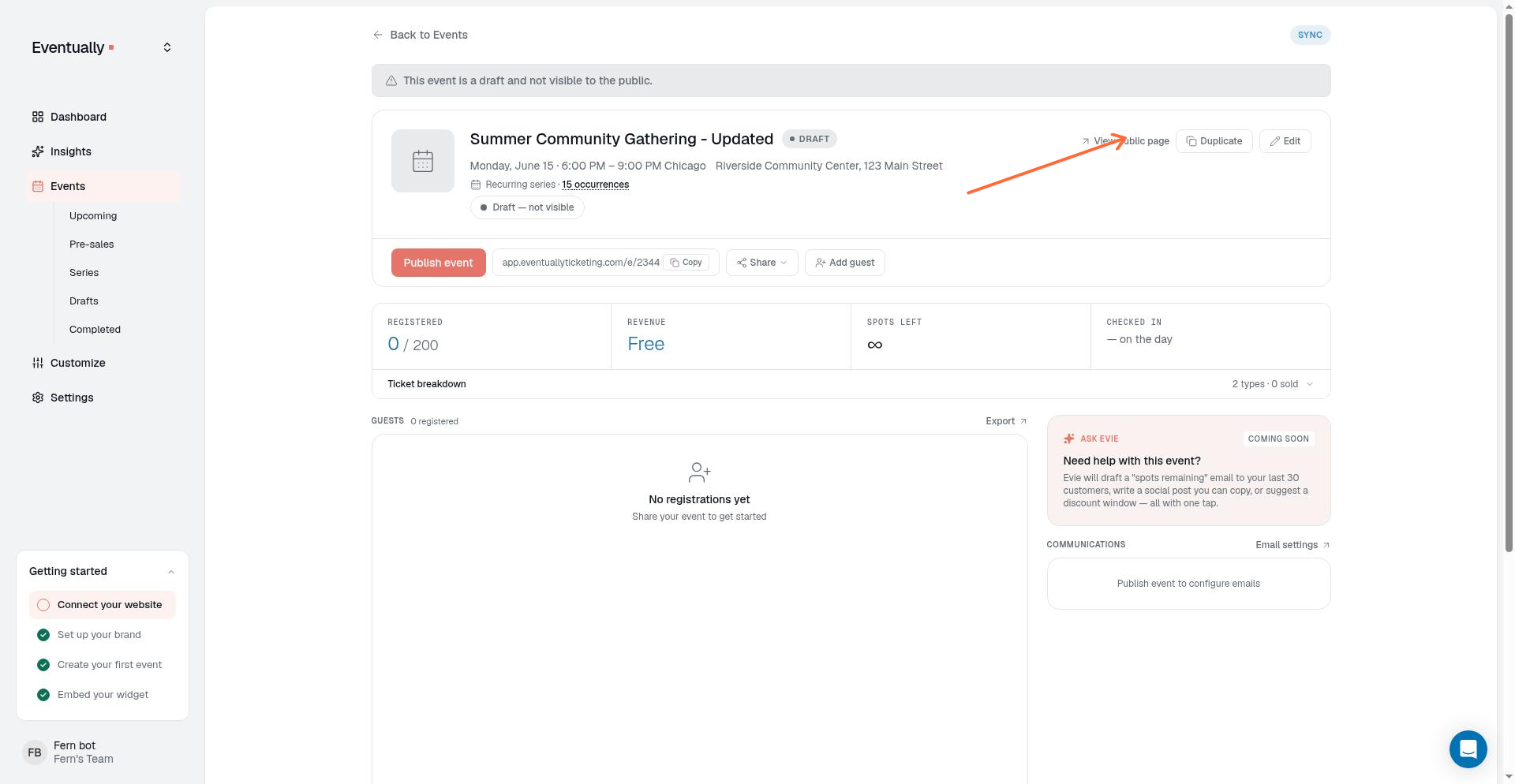Viewport: 1515px width, 784px height.
Task: Click the Eventually logo
Action: click(x=73, y=47)
